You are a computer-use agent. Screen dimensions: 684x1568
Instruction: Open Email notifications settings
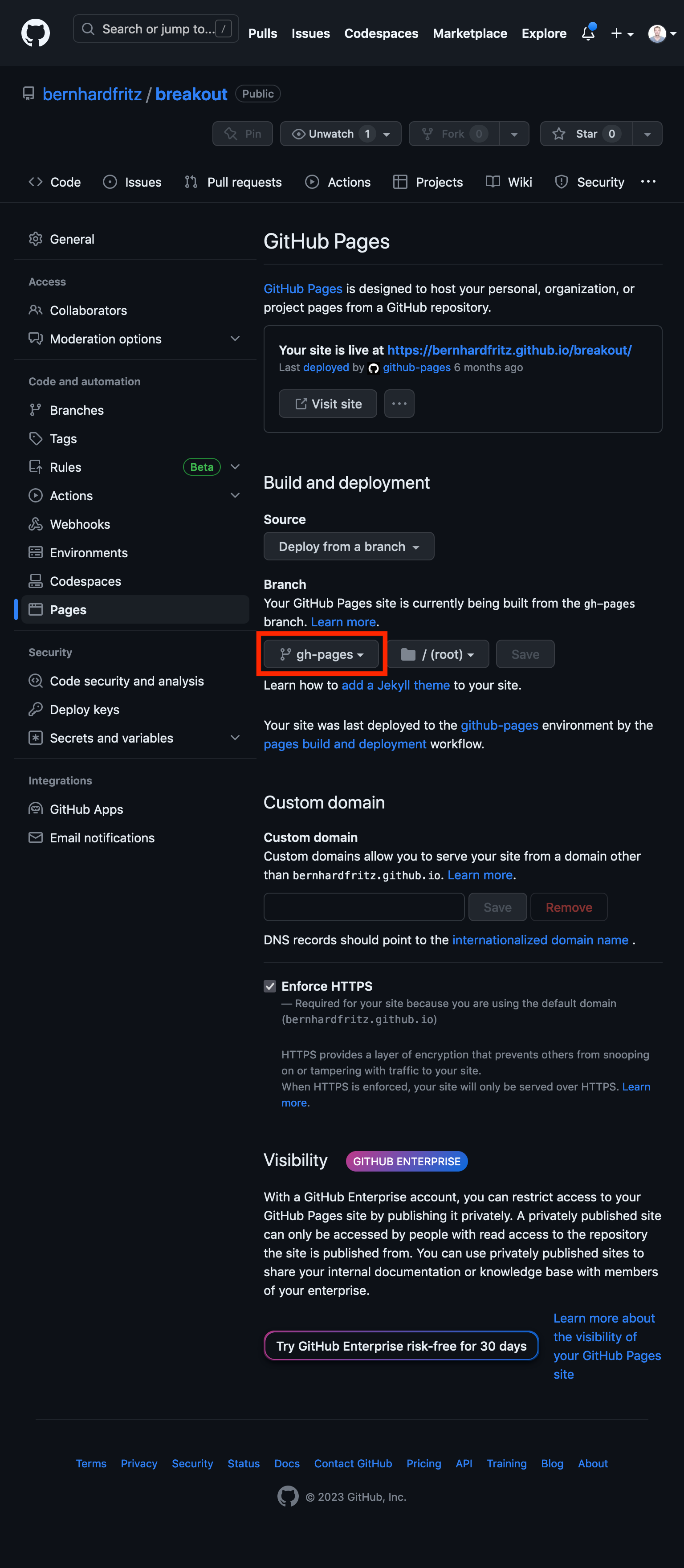tap(135, 838)
